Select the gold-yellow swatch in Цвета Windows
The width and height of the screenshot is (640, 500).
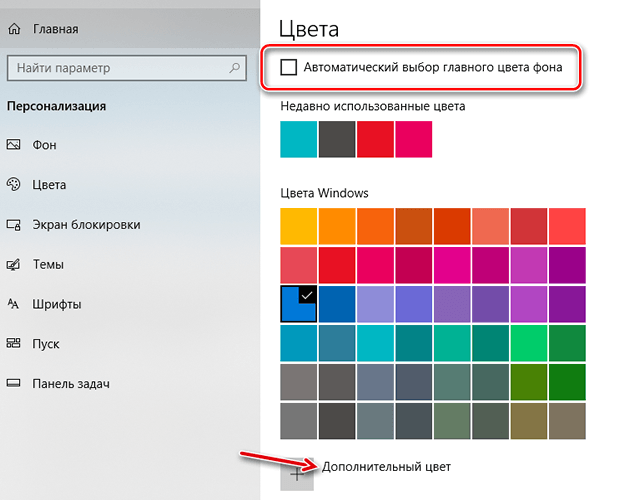[x=298, y=227]
